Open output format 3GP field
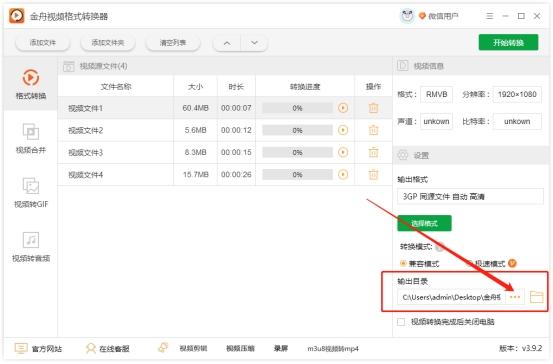The width and height of the screenshot is (553, 364). coord(470,196)
